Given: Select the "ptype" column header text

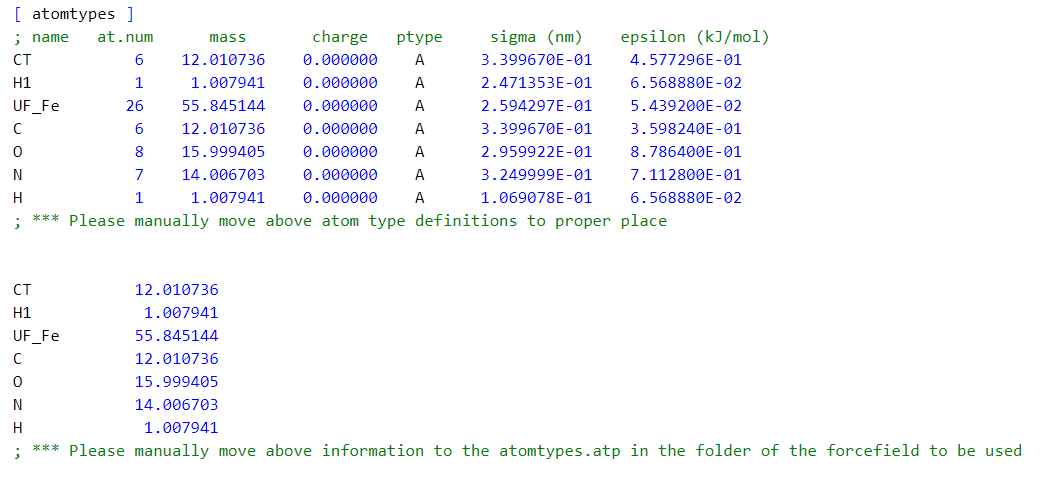Looking at the screenshot, I should tap(419, 37).
